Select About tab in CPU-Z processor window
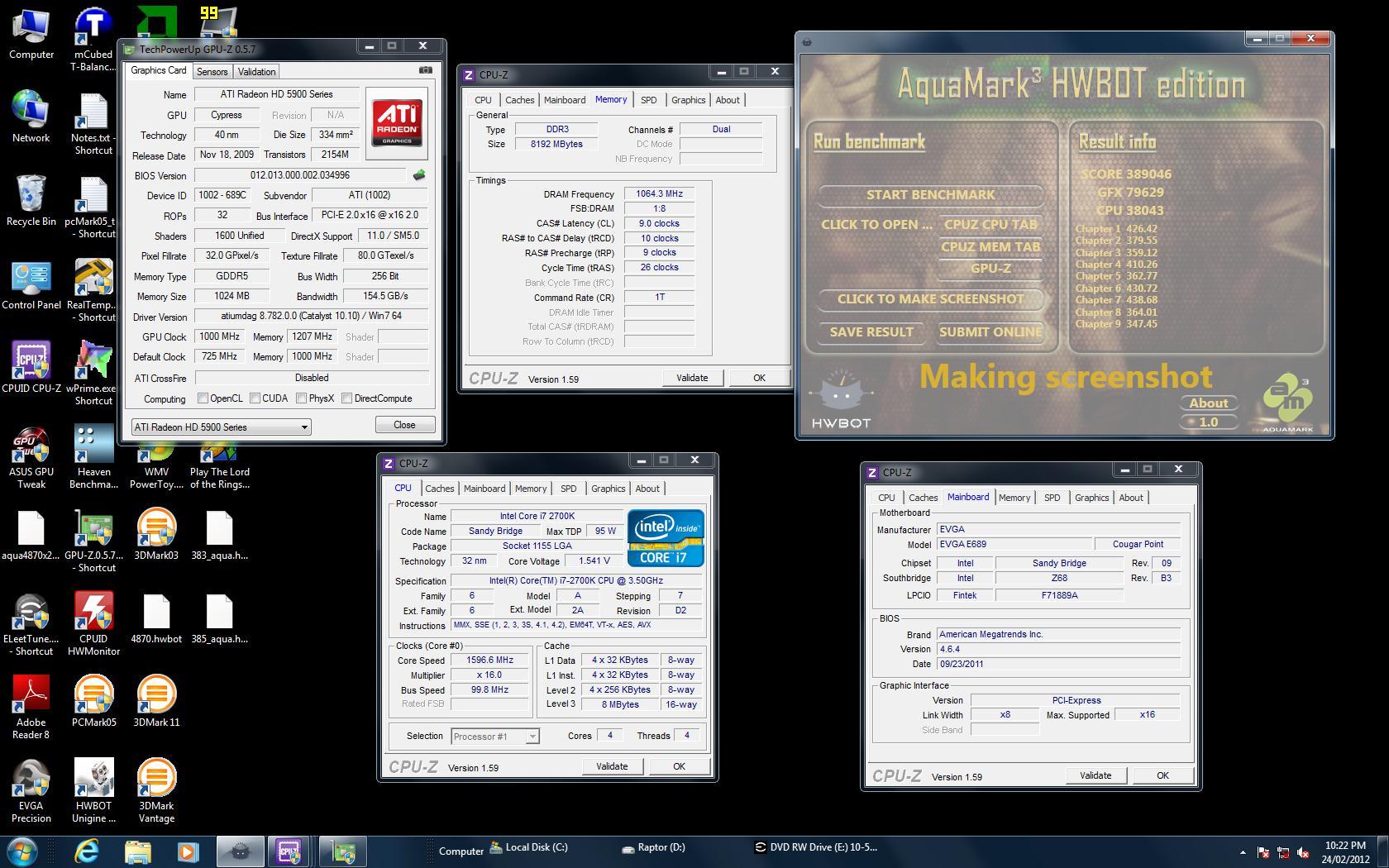1389x868 pixels. click(x=647, y=489)
